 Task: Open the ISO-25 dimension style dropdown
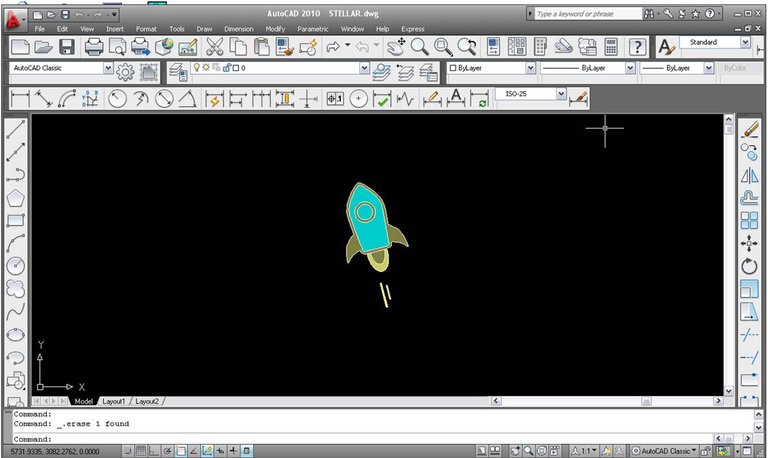coord(561,94)
